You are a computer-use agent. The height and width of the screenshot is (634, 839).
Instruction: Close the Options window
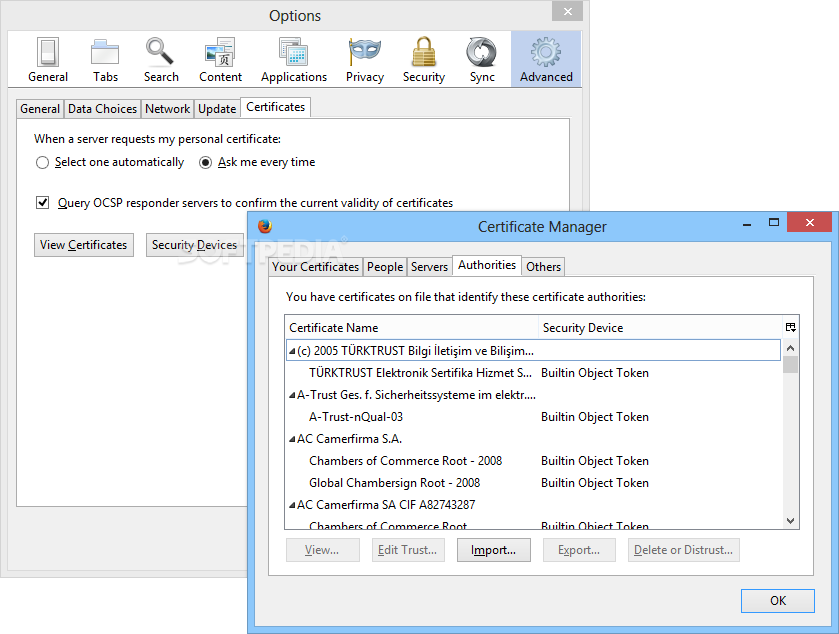coord(567,11)
